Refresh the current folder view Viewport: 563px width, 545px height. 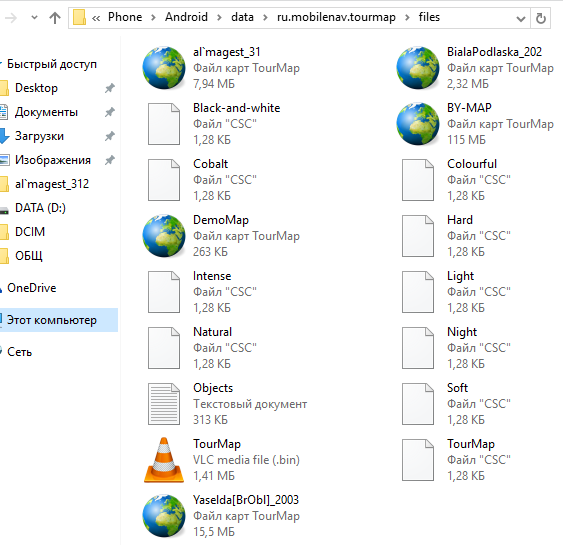(x=540, y=18)
